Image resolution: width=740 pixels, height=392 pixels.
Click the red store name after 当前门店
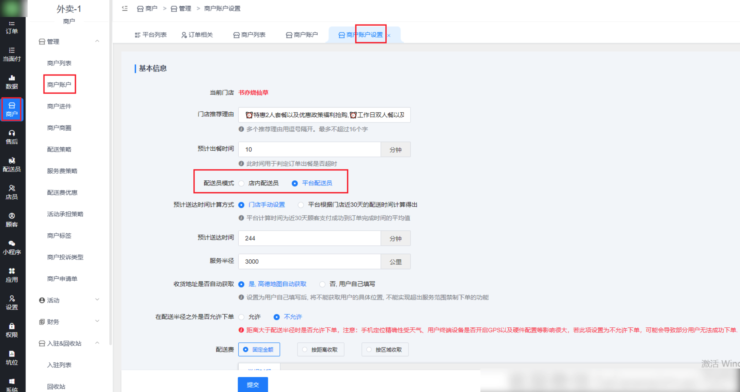click(253, 92)
